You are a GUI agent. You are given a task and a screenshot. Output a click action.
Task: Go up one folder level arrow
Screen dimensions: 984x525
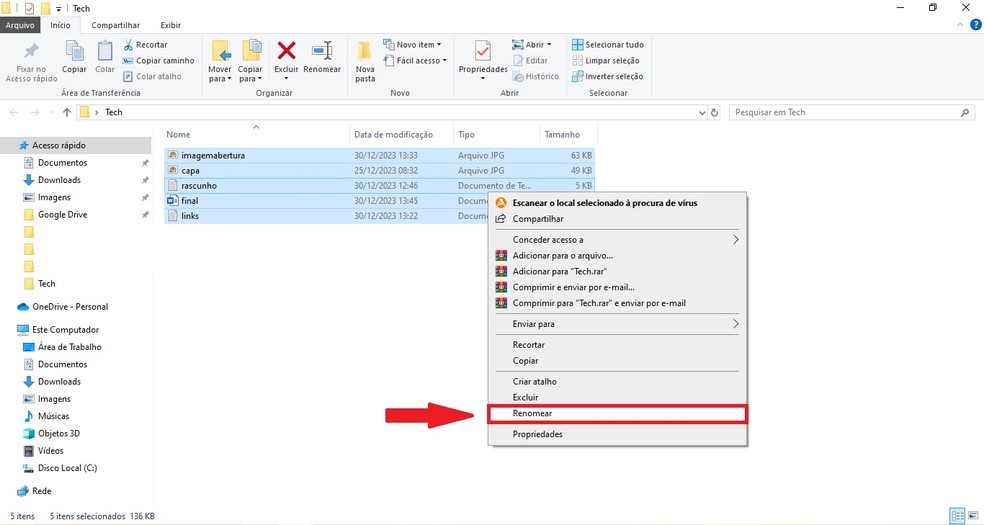tap(67, 112)
